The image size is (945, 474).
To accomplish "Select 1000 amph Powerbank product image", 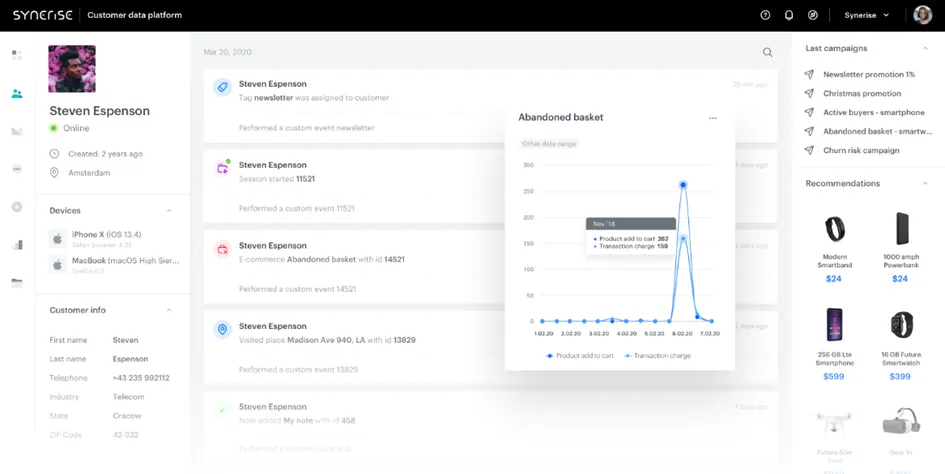I will point(901,229).
